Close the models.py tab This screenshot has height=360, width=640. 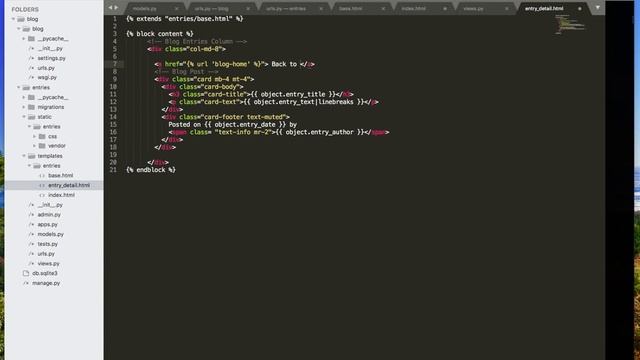[176, 9]
